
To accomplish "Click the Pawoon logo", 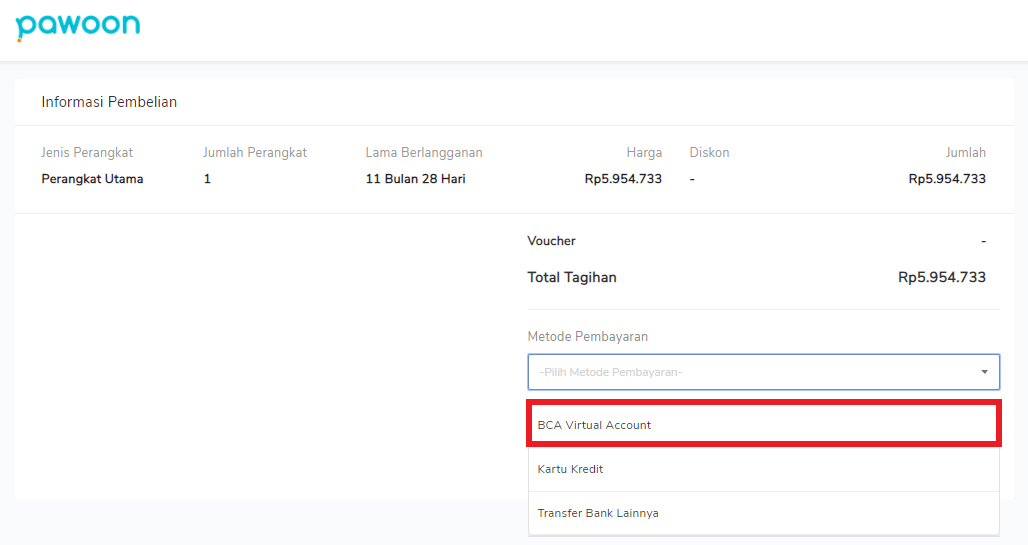I will click(78, 26).
